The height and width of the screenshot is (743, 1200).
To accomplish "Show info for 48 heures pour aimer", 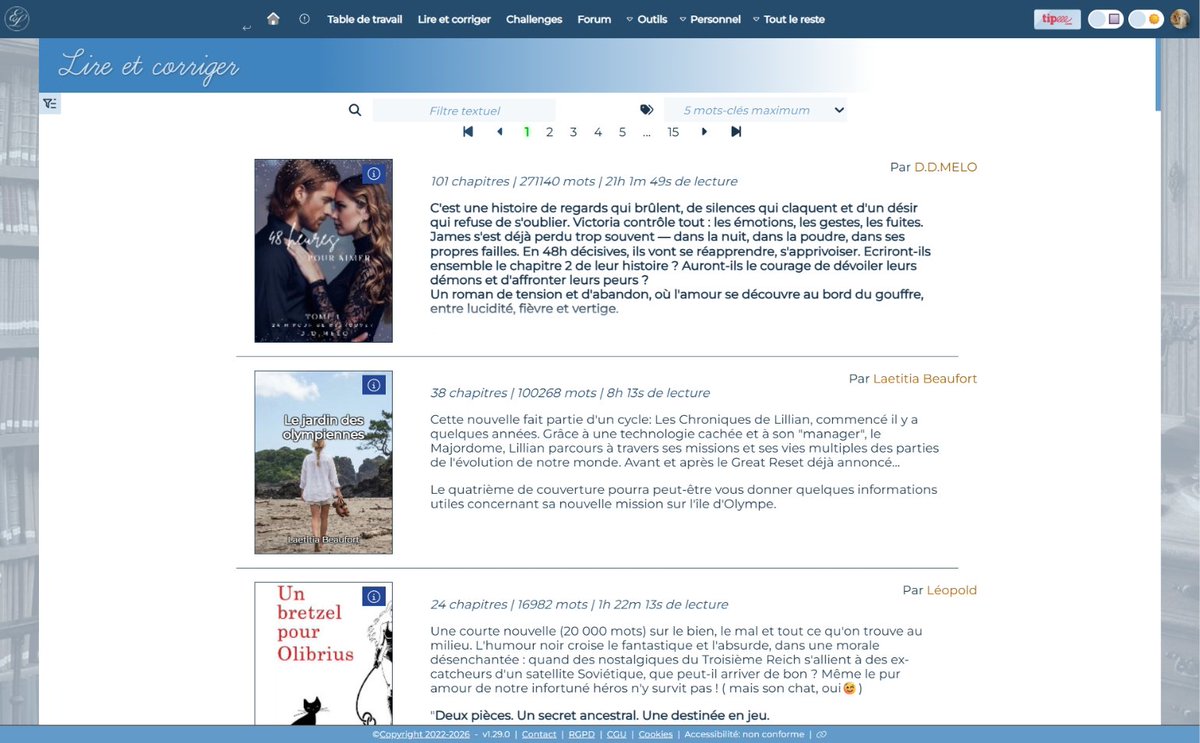I will [x=373, y=174].
